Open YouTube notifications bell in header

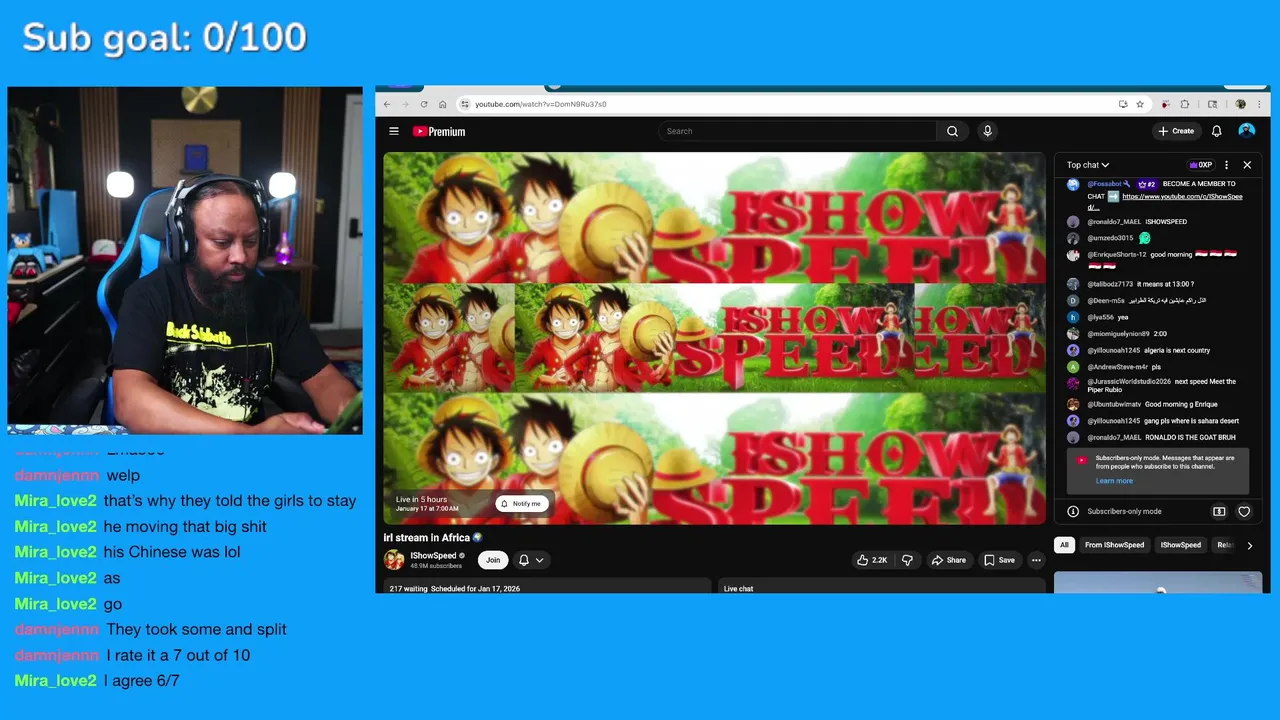1216,131
